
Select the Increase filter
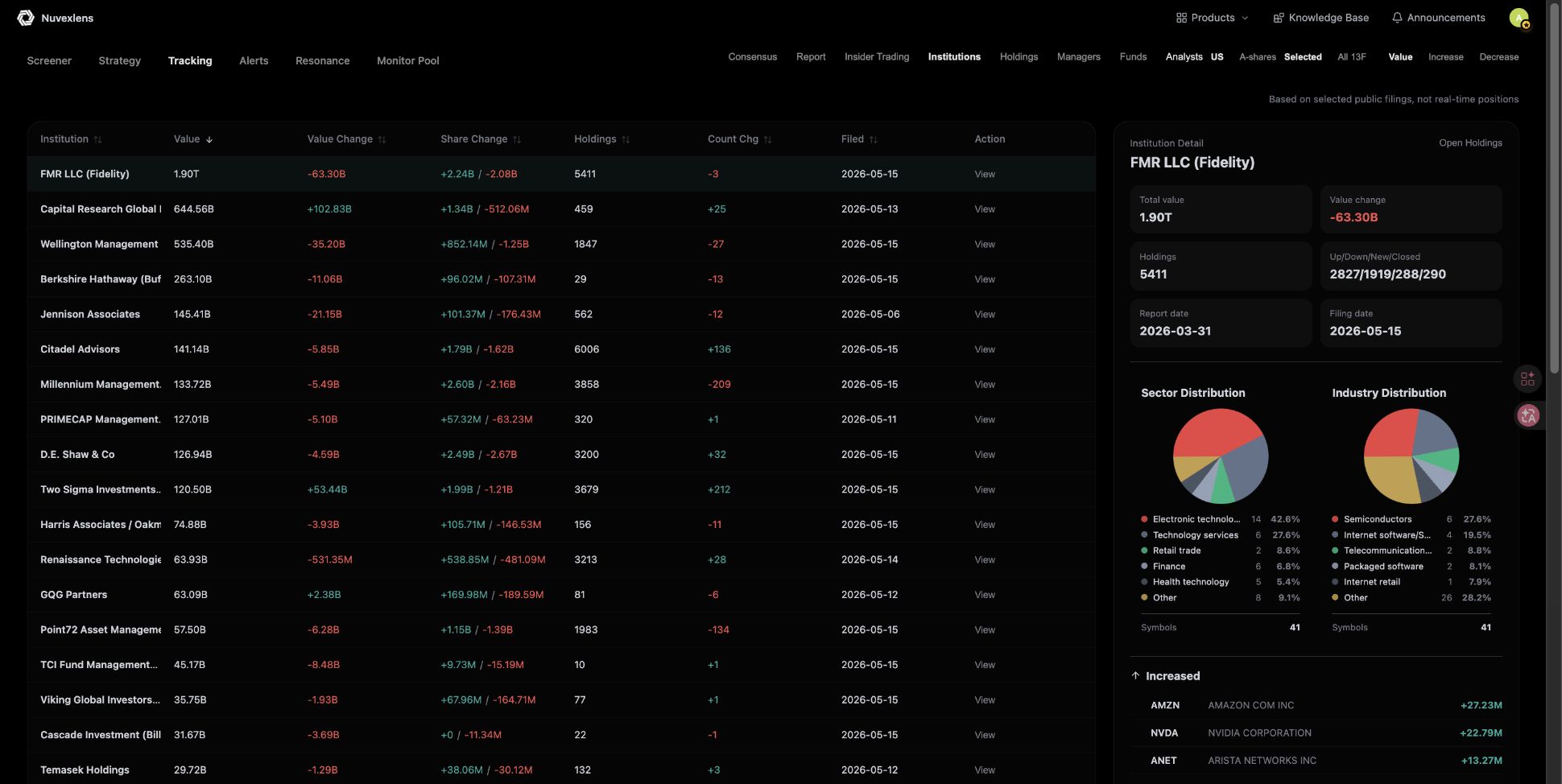pyautogui.click(x=1446, y=57)
